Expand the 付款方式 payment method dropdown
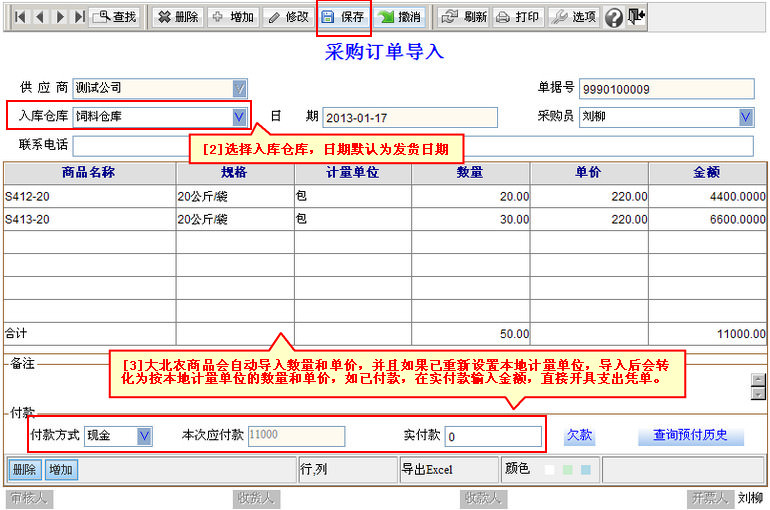The height and width of the screenshot is (510, 770). [x=144, y=436]
